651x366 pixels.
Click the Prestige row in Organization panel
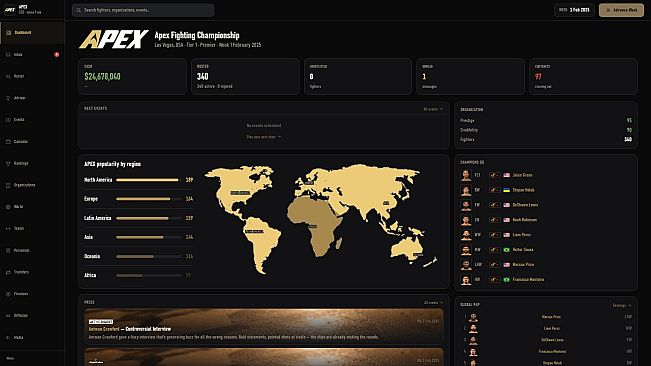pyautogui.click(x=546, y=120)
